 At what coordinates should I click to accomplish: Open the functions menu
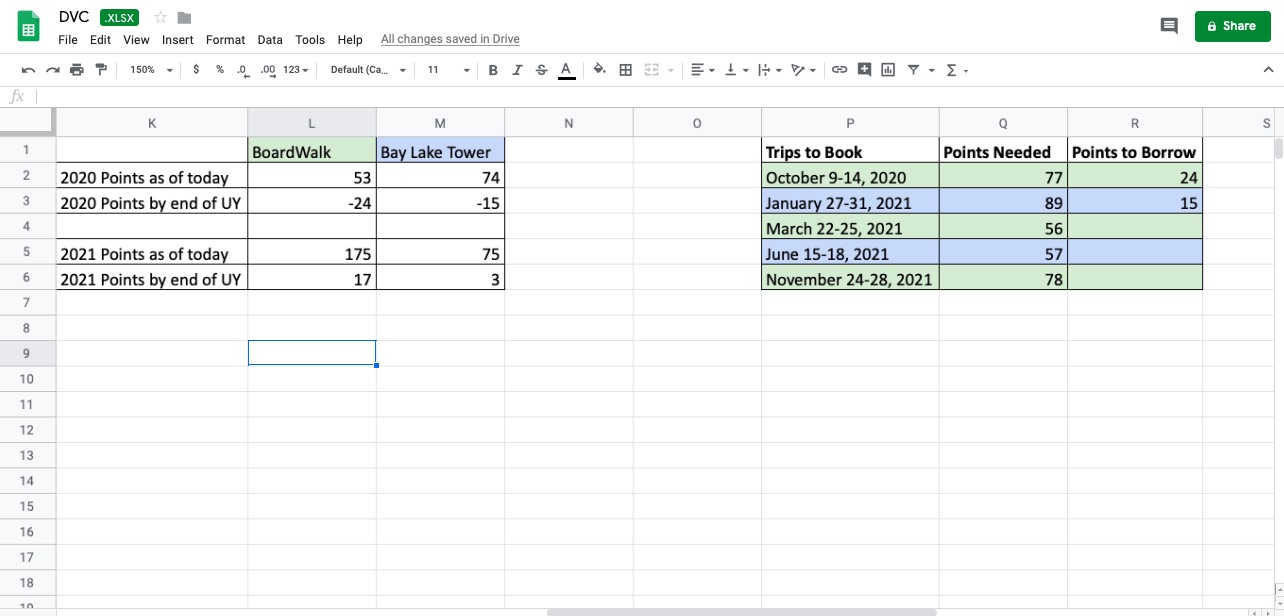point(957,70)
